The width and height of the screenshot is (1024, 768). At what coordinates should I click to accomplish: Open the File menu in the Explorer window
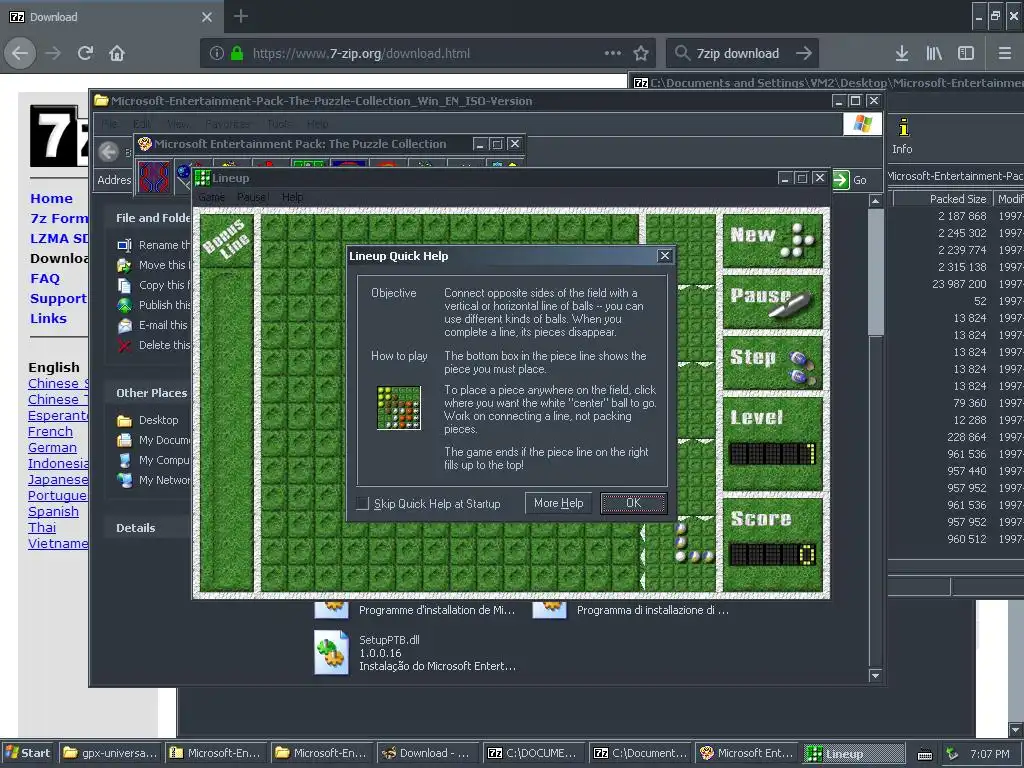click(x=109, y=124)
